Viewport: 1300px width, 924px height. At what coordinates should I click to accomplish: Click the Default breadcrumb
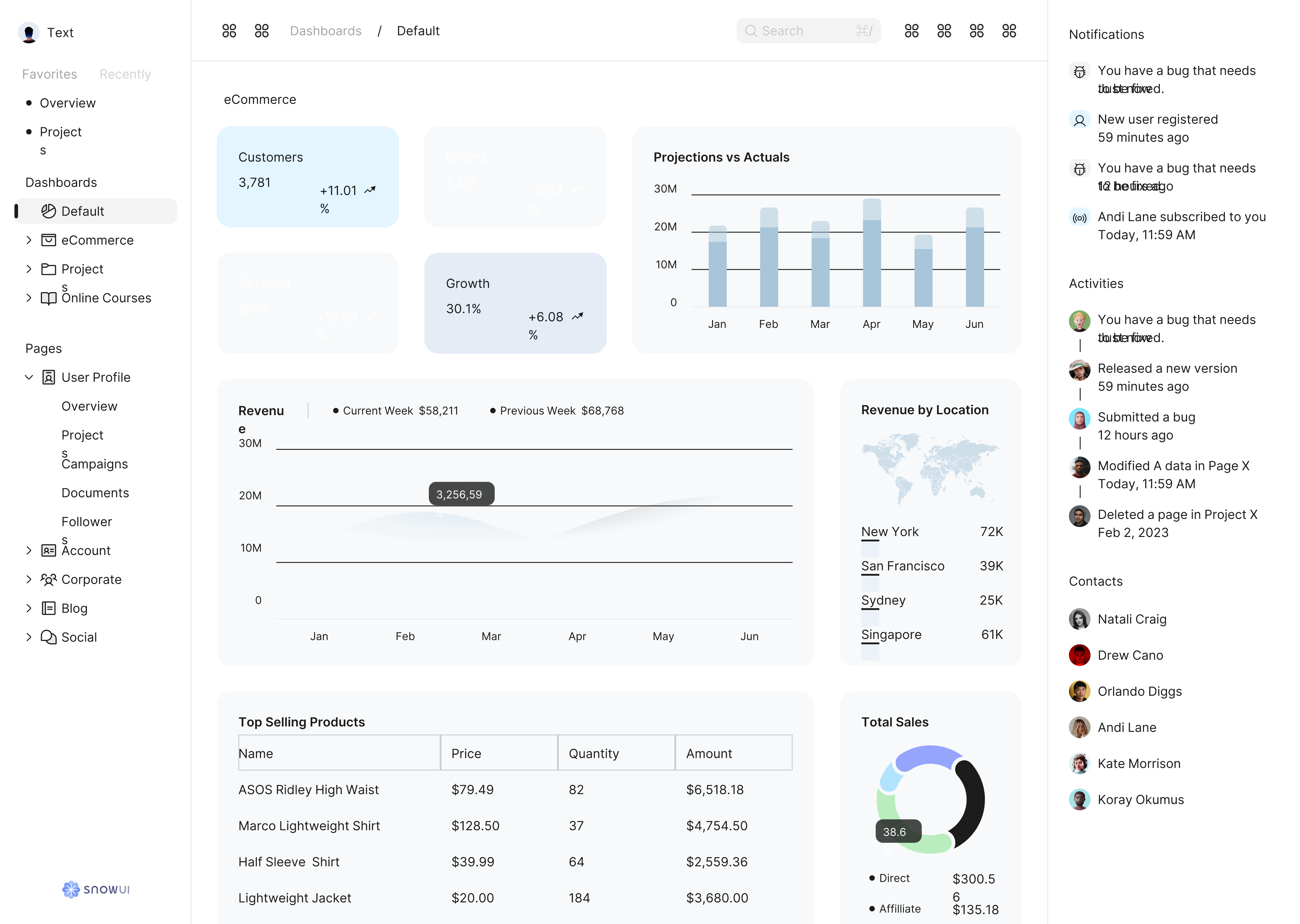(418, 31)
